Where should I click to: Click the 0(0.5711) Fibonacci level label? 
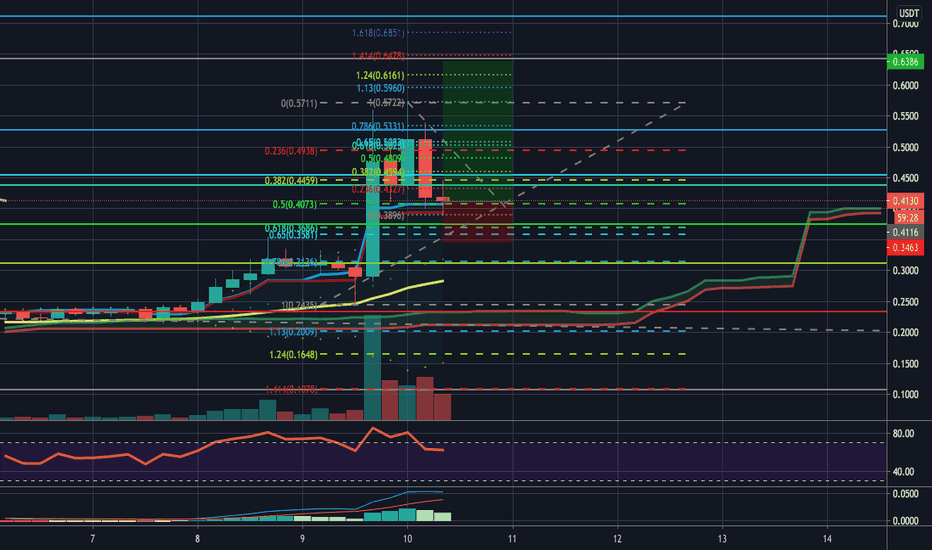pos(299,103)
